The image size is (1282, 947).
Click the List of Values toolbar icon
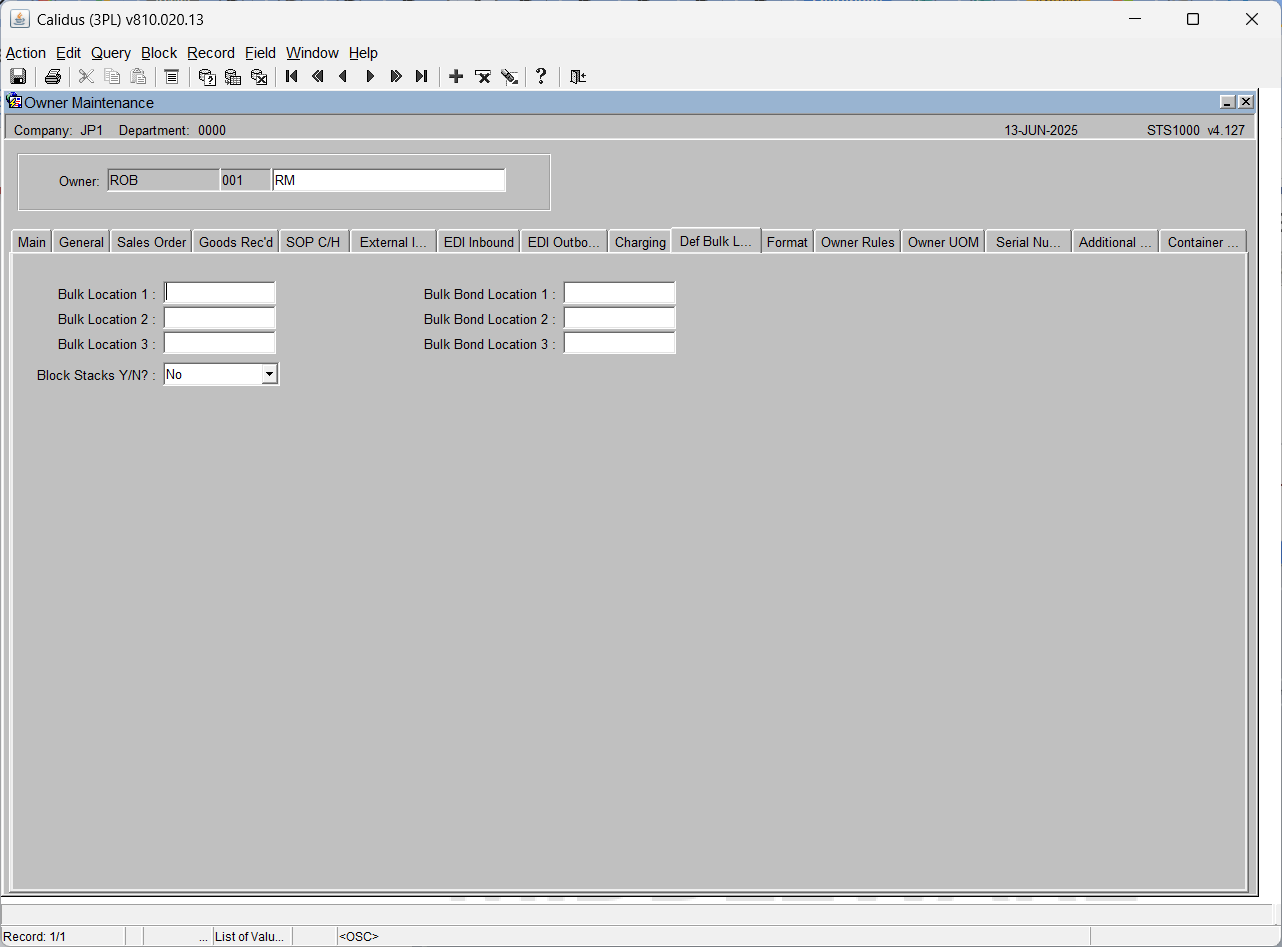coord(172,77)
